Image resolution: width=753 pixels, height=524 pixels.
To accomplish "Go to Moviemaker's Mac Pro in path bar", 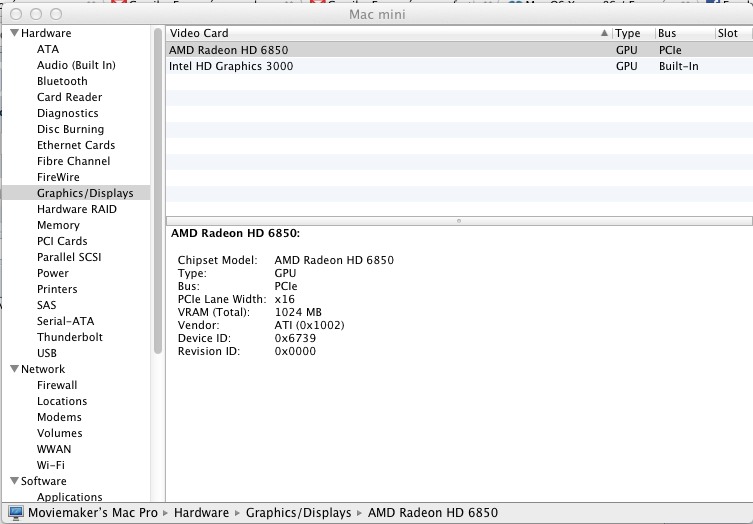I will [x=93, y=512].
